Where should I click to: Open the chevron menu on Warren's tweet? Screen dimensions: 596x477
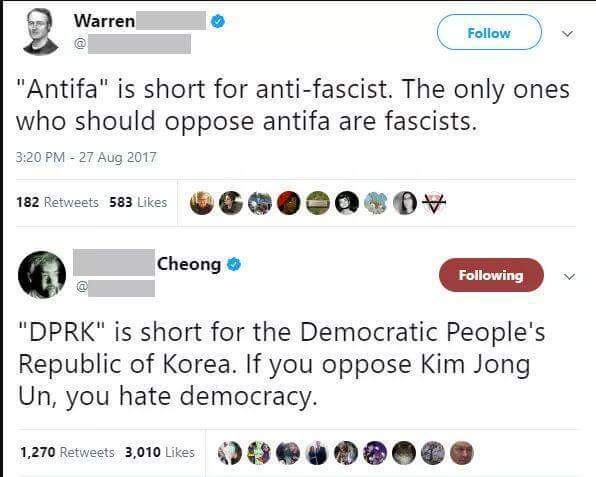click(567, 34)
